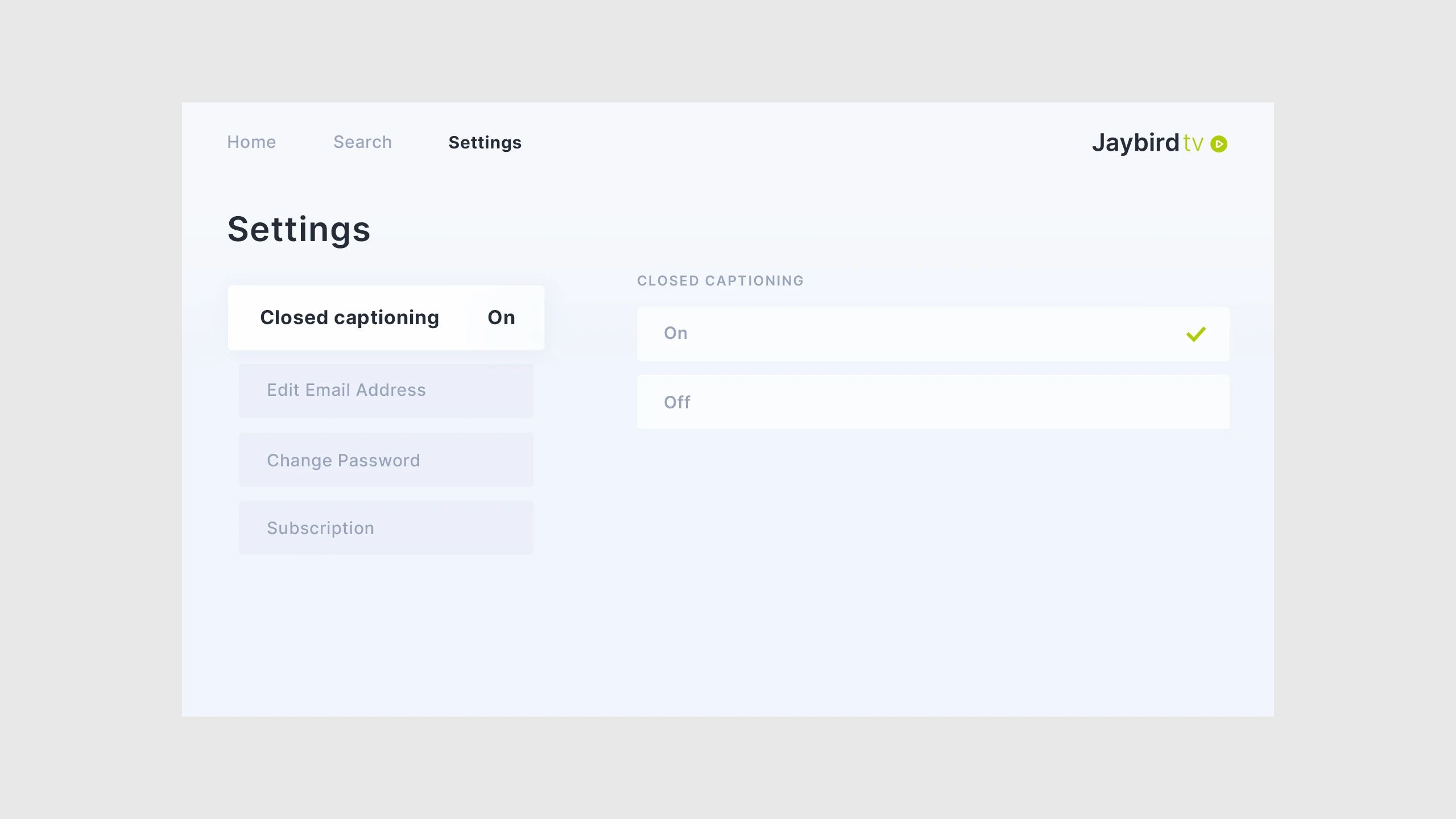Click the green play icon in logo
Screen dimensions: 1456x819
point(1218,144)
